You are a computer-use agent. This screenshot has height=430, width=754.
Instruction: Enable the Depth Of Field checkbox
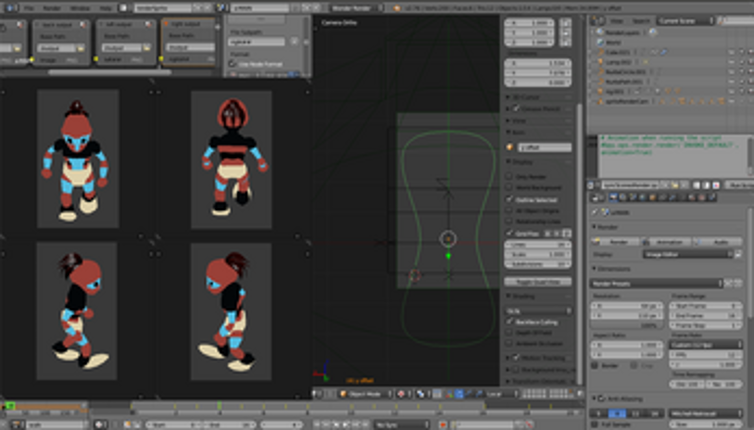point(509,332)
